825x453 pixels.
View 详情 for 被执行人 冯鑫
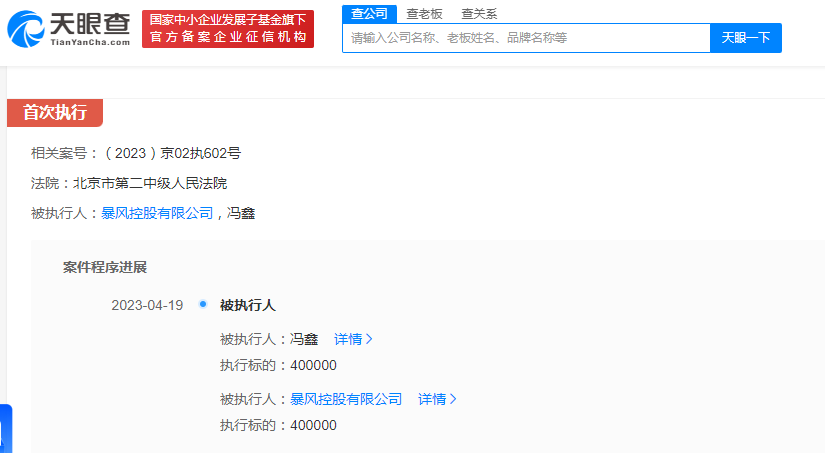click(x=353, y=339)
